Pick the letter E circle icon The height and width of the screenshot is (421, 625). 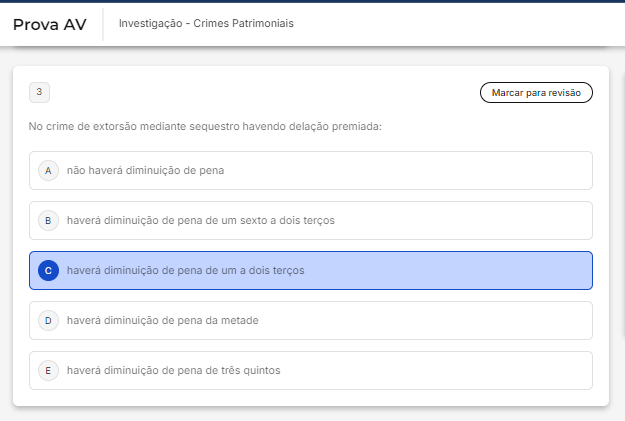point(47,370)
